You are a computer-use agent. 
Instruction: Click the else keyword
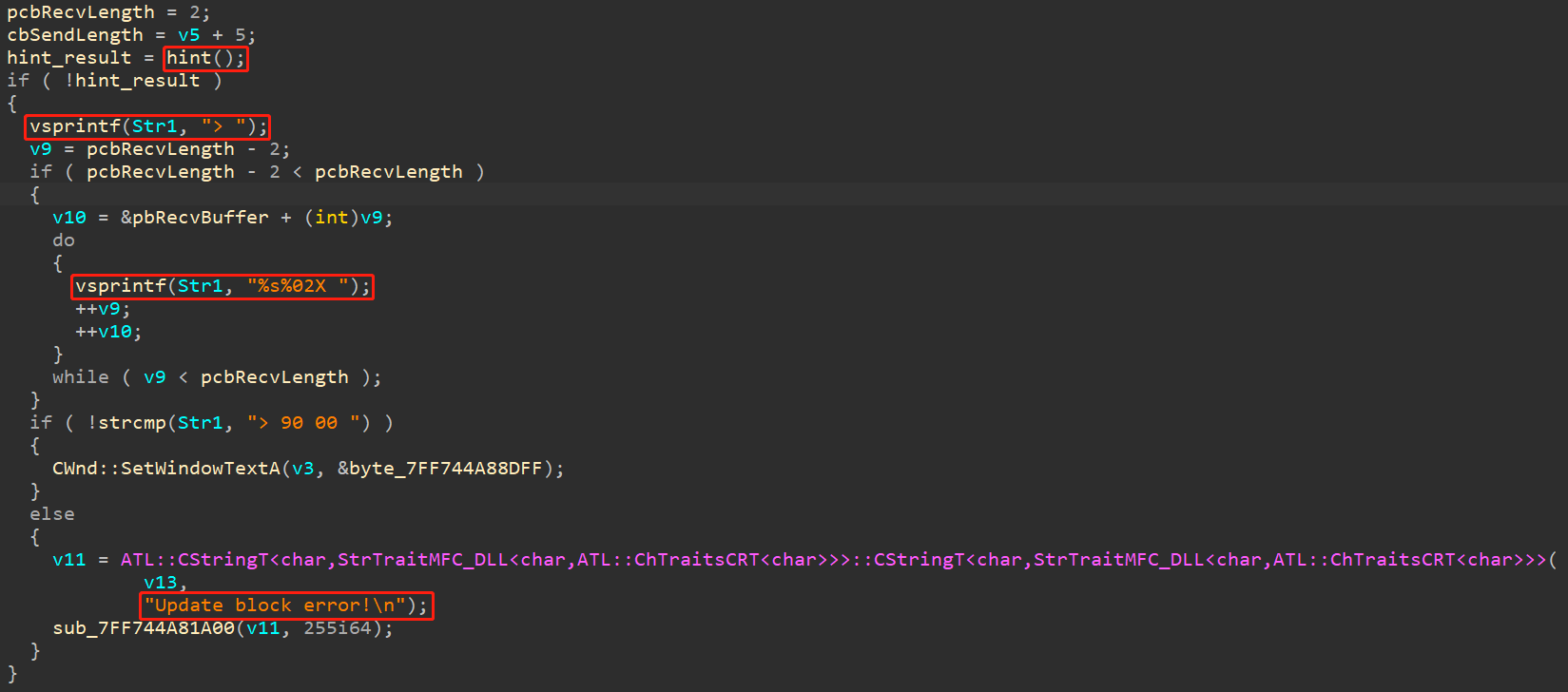point(52,514)
